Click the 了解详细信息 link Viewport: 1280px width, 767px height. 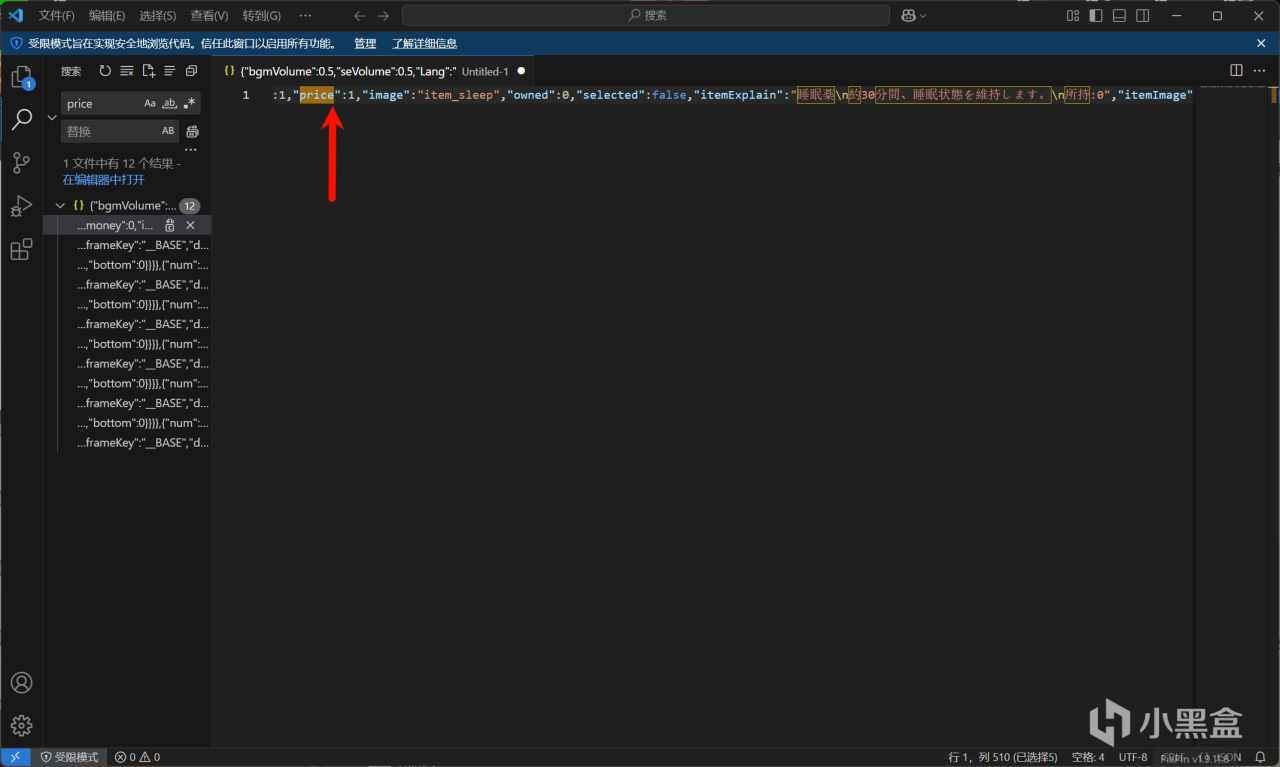click(424, 43)
